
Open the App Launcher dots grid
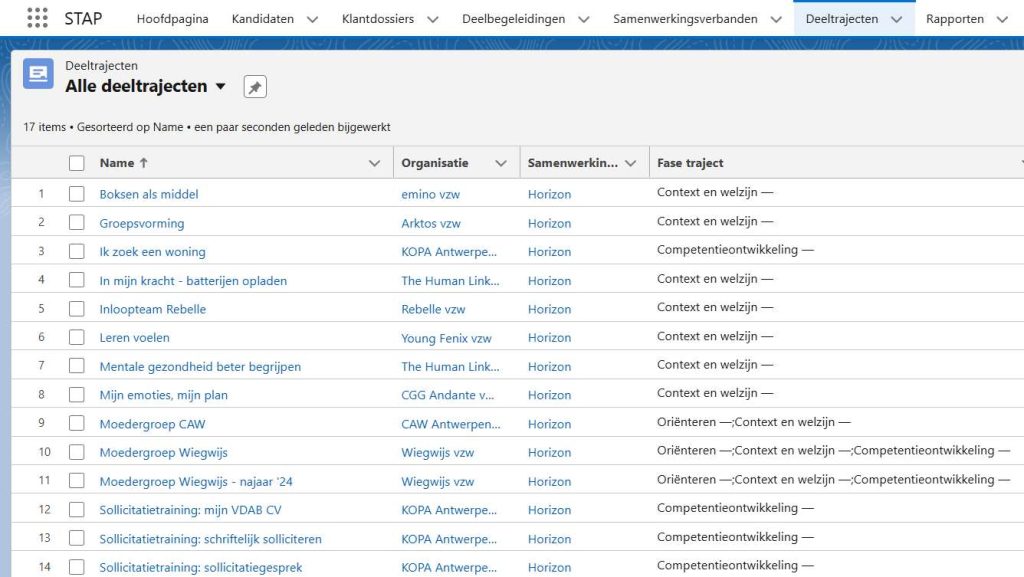[37, 18]
